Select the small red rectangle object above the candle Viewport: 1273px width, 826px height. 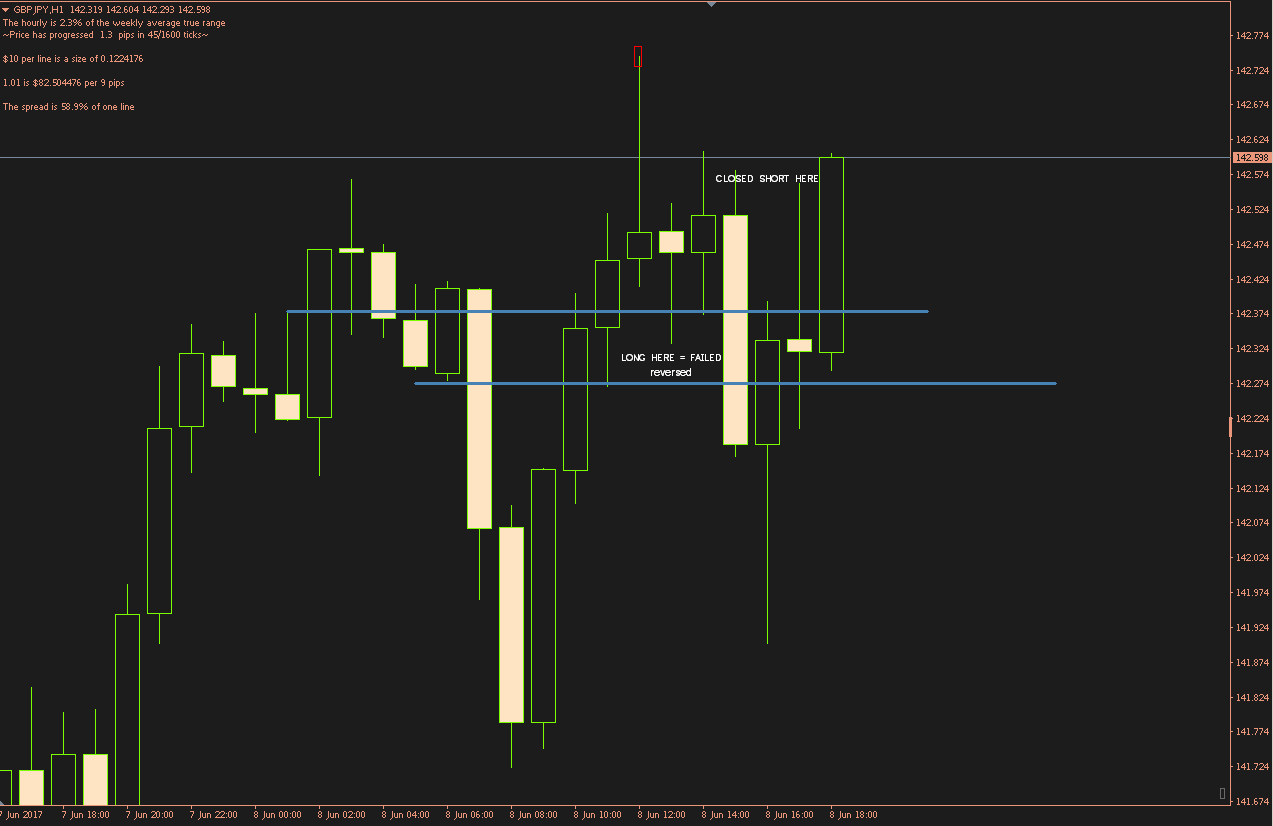pos(638,56)
